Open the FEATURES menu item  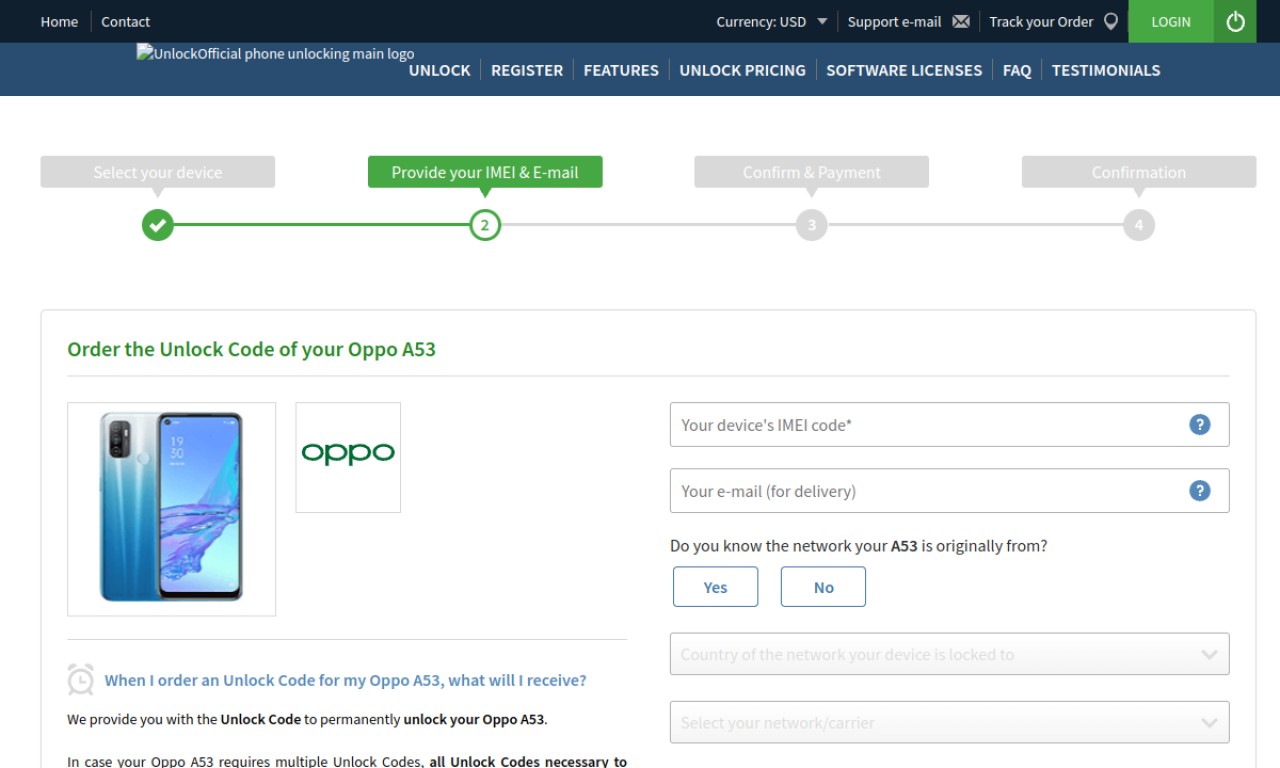coord(621,70)
